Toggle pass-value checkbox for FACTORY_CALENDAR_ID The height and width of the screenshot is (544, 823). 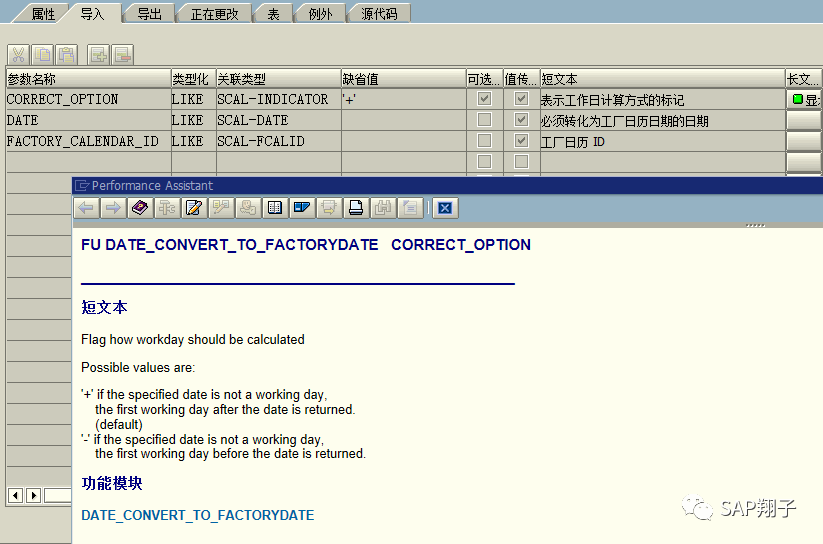521,141
